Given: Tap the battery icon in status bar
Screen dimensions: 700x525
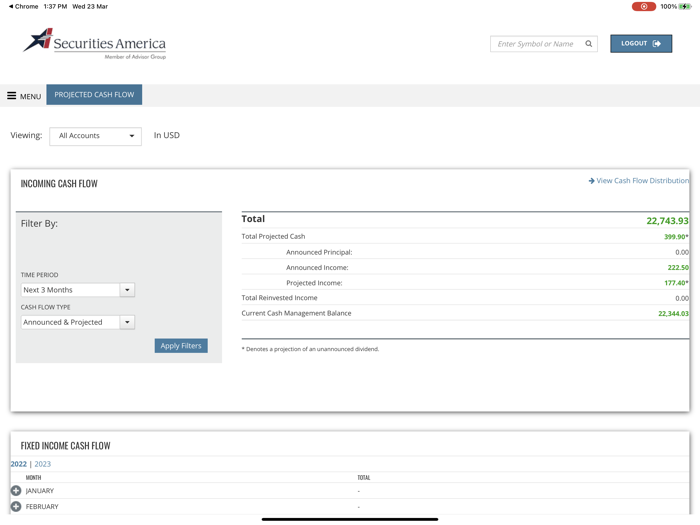Looking at the screenshot, I should (685, 6).
